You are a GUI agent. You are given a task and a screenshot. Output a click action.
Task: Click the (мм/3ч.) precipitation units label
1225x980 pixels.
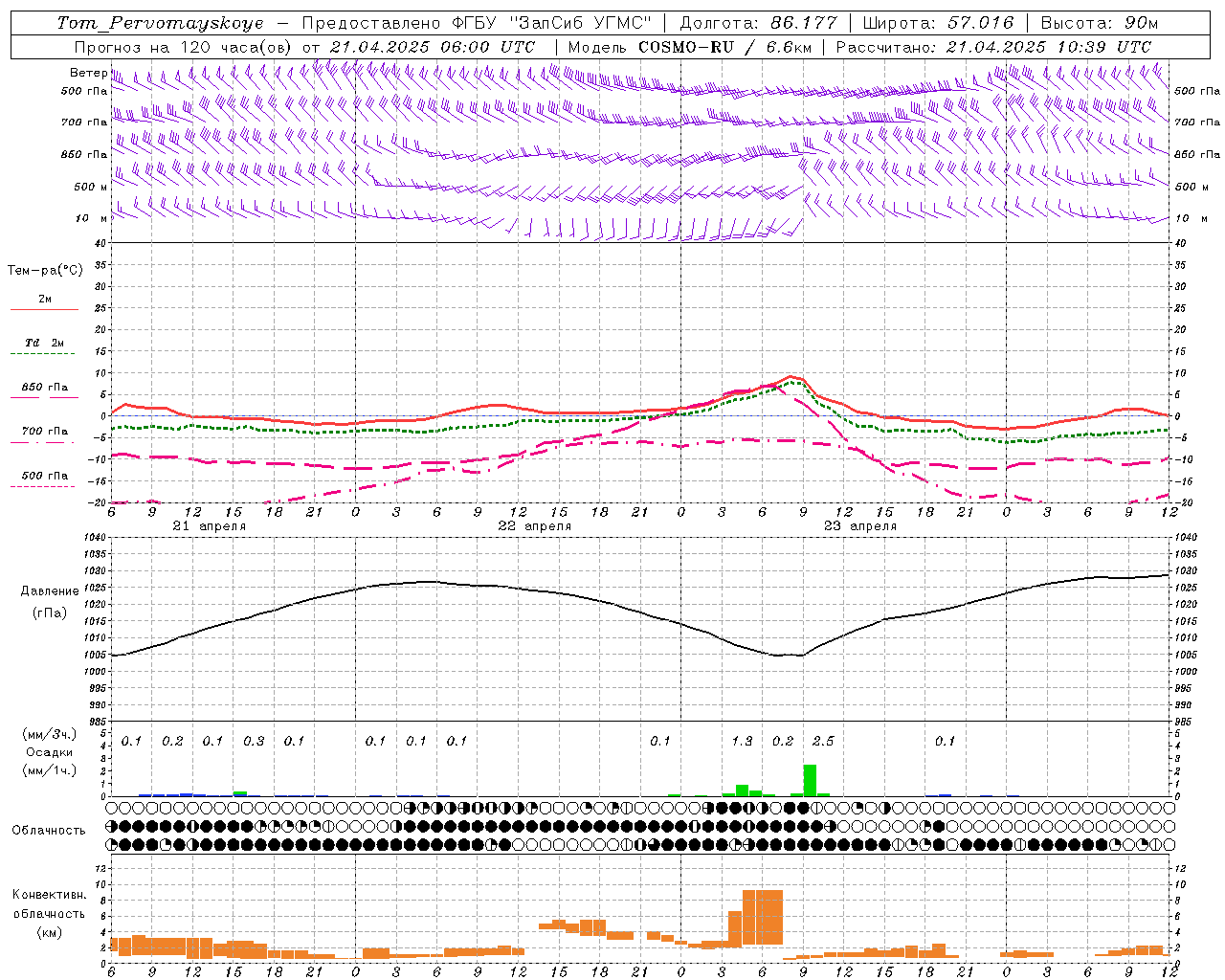tap(50, 735)
